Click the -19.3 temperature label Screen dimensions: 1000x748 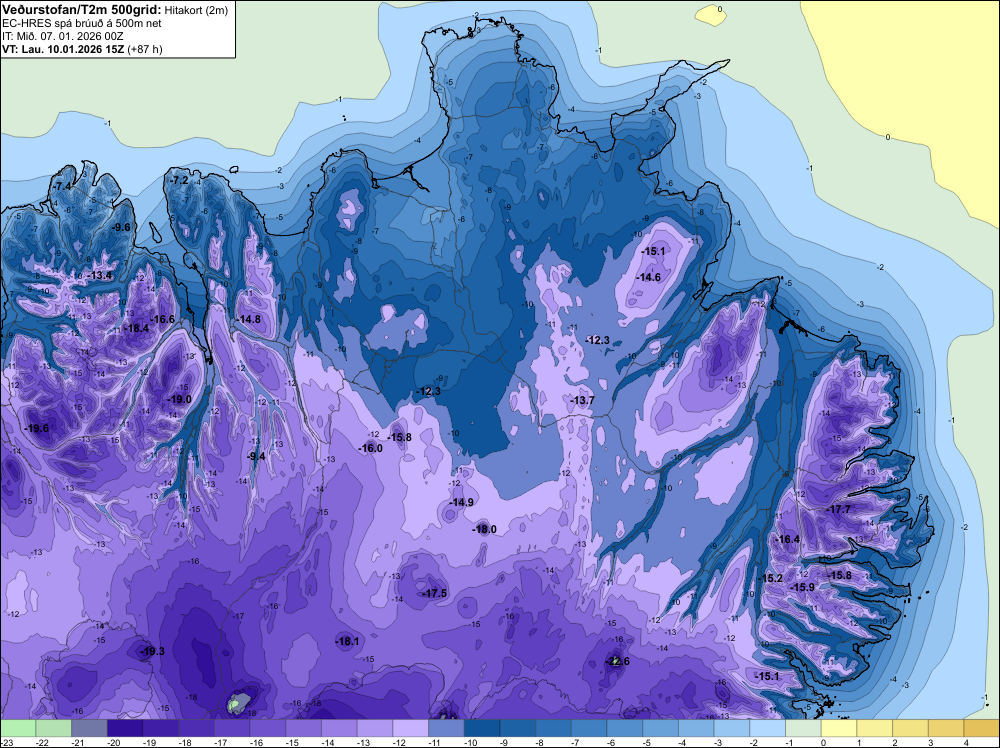(152, 651)
